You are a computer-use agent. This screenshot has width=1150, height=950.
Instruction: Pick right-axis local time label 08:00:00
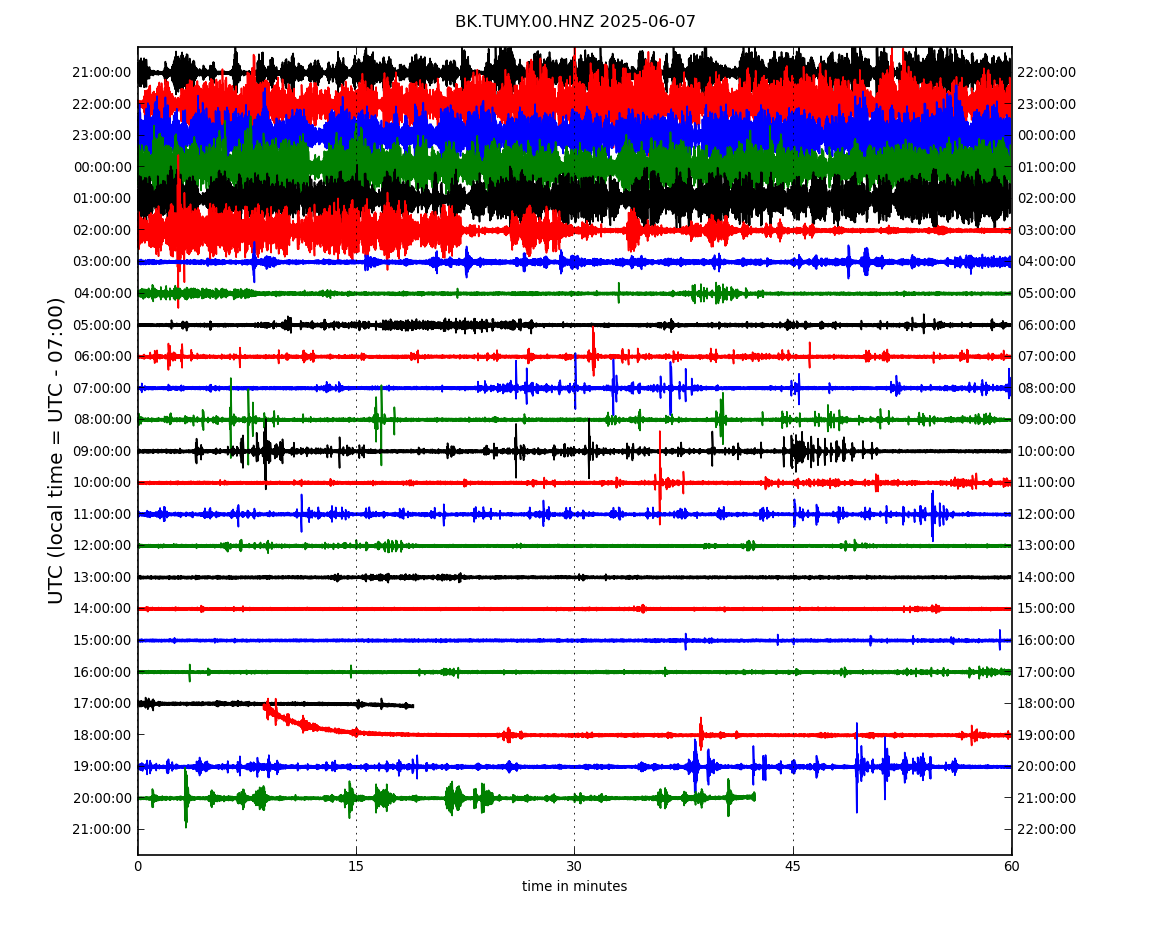click(x=1047, y=388)
